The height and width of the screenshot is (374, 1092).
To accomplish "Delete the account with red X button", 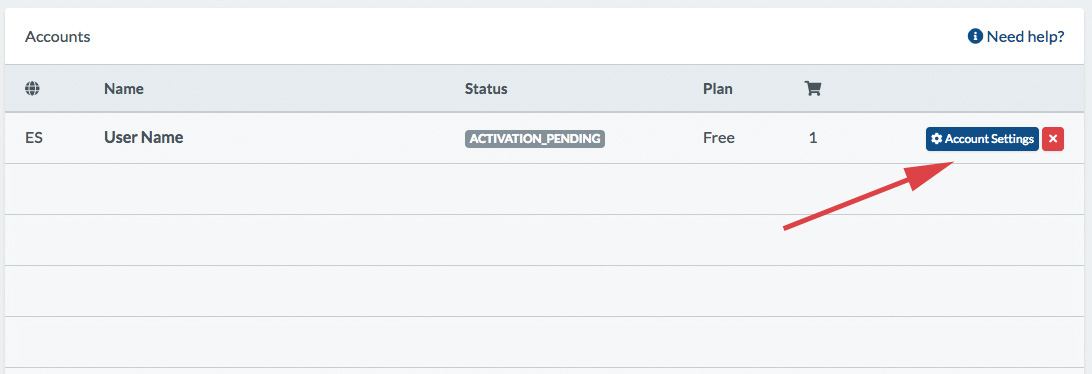I will tap(1053, 139).
